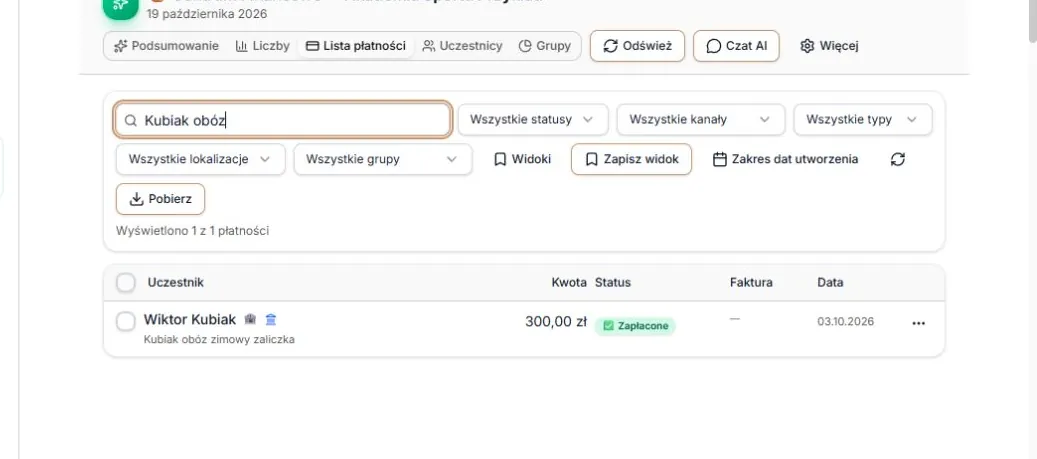This screenshot has width=1037, height=459.
Task: Toggle the select-all checkbox in table header
Action: (126, 282)
